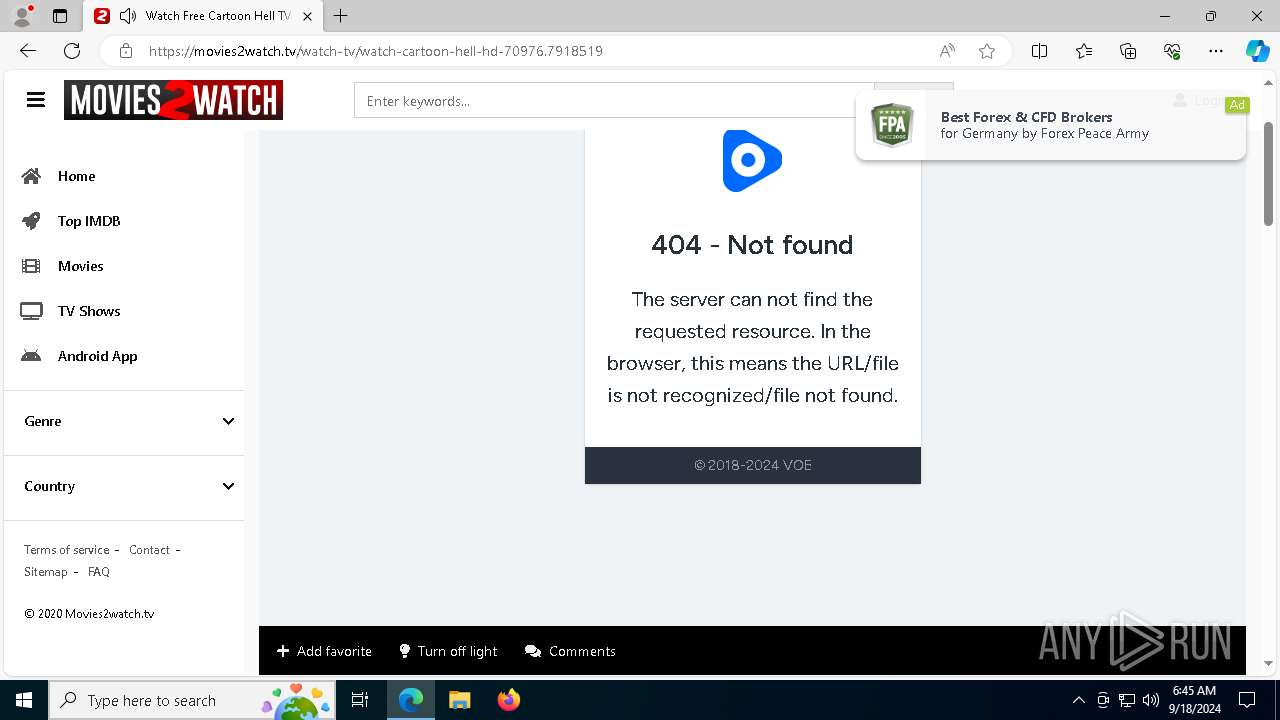Open the hamburger menu icon
Viewport: 1280px width, 720px height.
36,100
